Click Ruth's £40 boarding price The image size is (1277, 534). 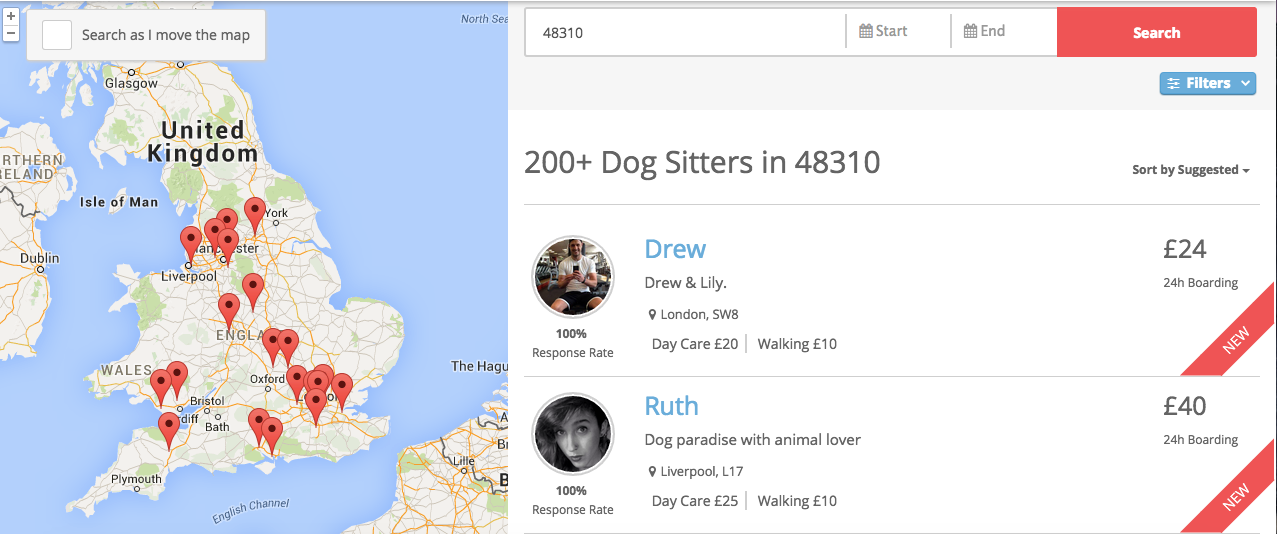(1184, 406)
